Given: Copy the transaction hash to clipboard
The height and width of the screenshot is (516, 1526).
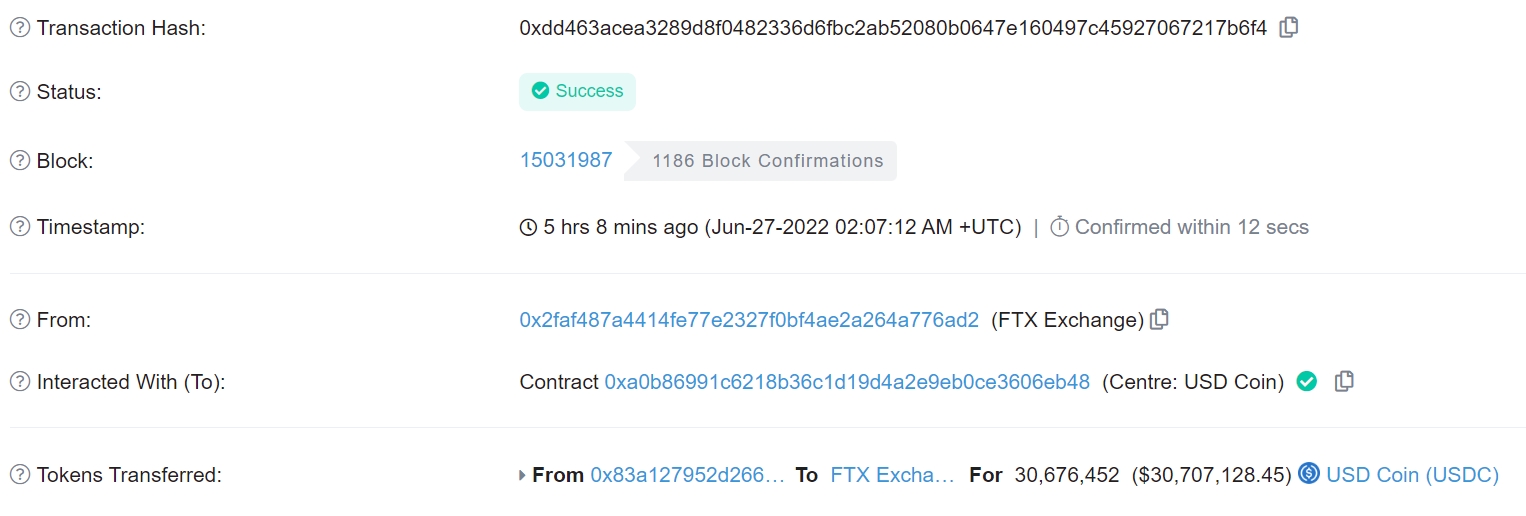Looking at the screenshot, I should click(1289, 28).
